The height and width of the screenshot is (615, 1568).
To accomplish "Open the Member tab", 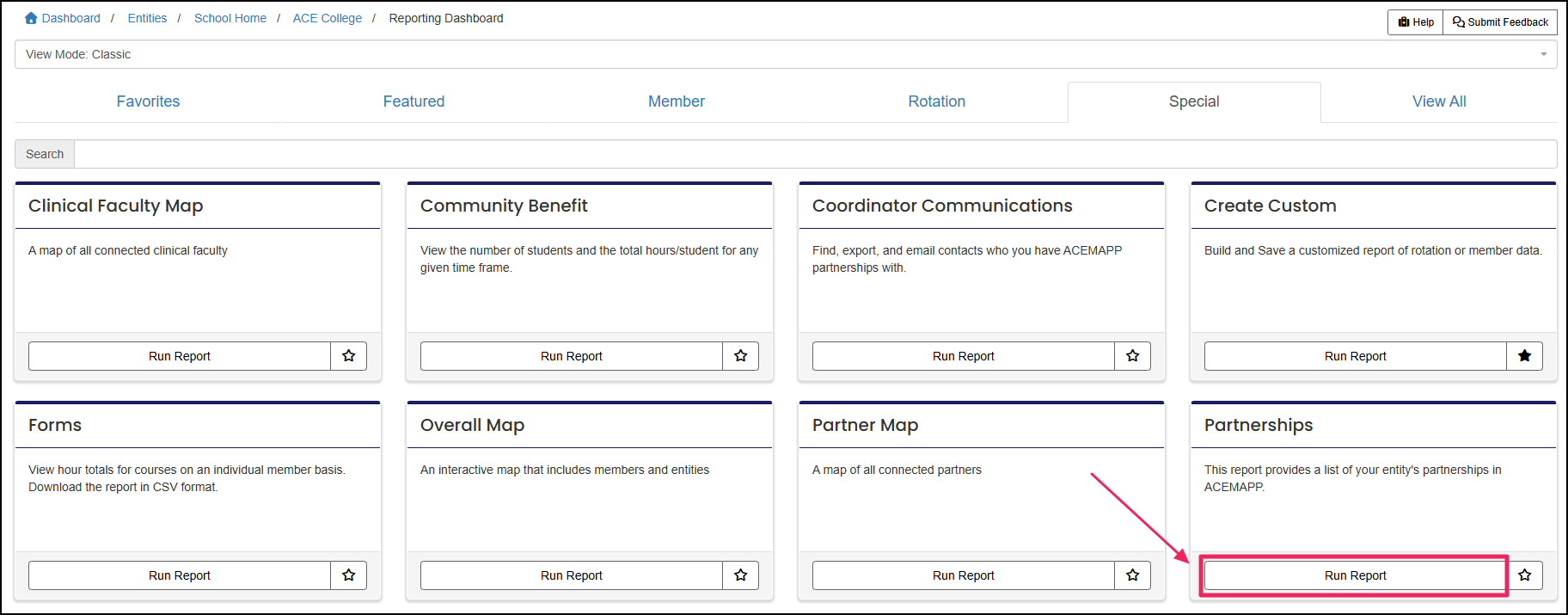I will 677,101.
